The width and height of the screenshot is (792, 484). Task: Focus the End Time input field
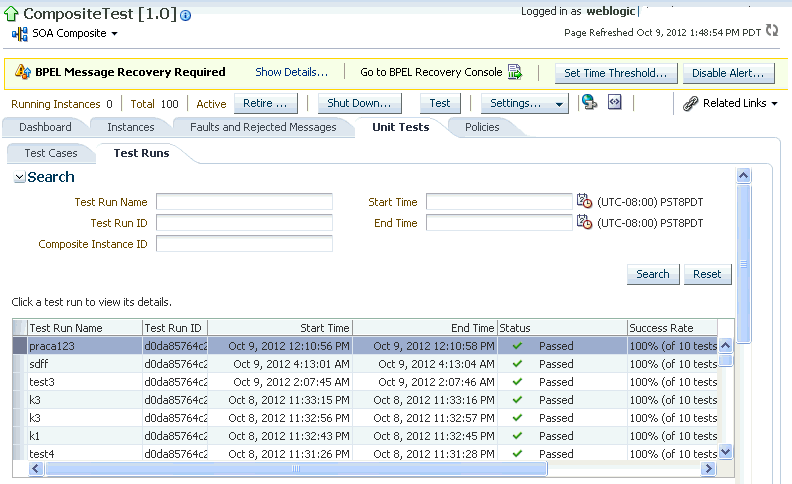499,223
